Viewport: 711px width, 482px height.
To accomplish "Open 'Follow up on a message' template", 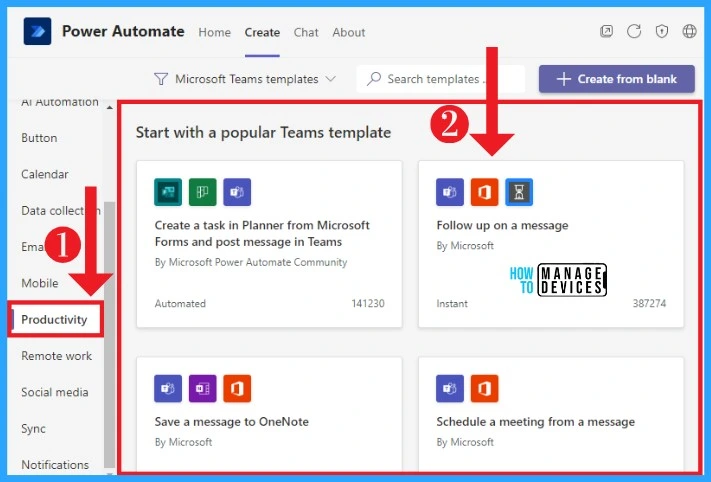I will (502, 225).
